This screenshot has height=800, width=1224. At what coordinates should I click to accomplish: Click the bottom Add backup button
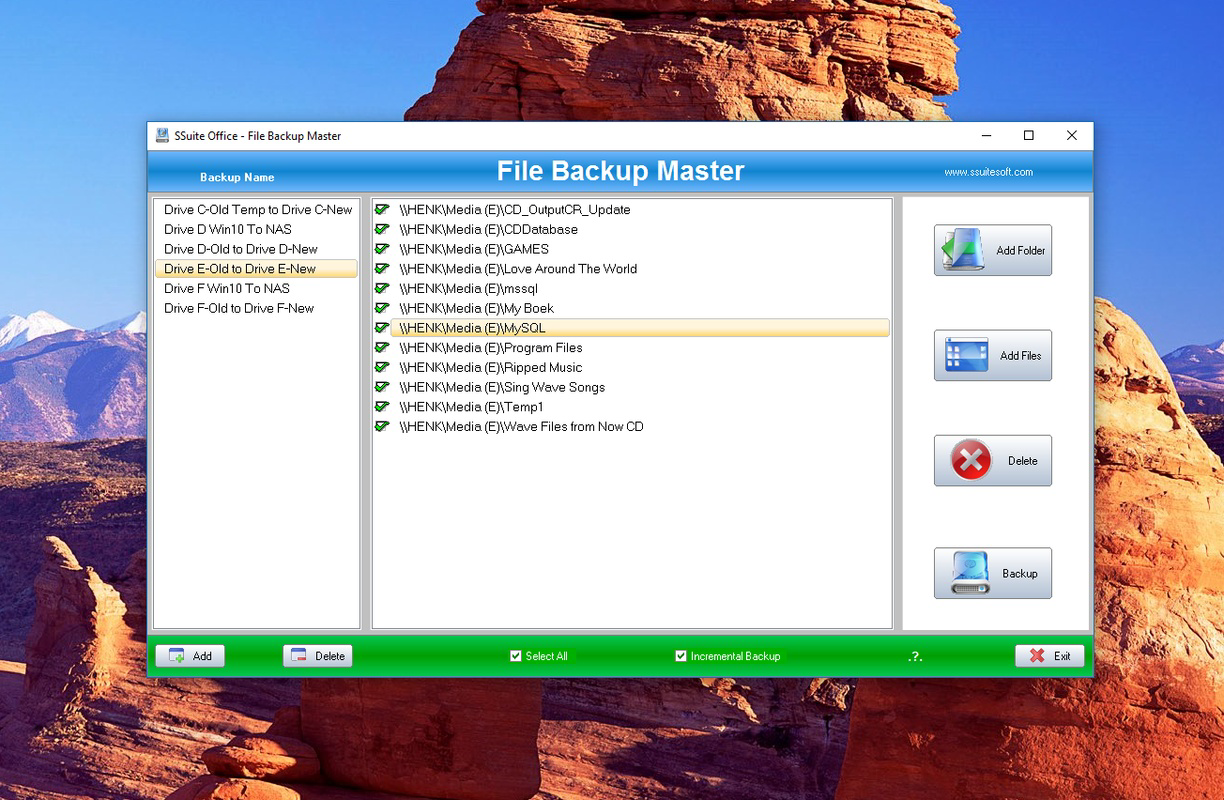190,656
